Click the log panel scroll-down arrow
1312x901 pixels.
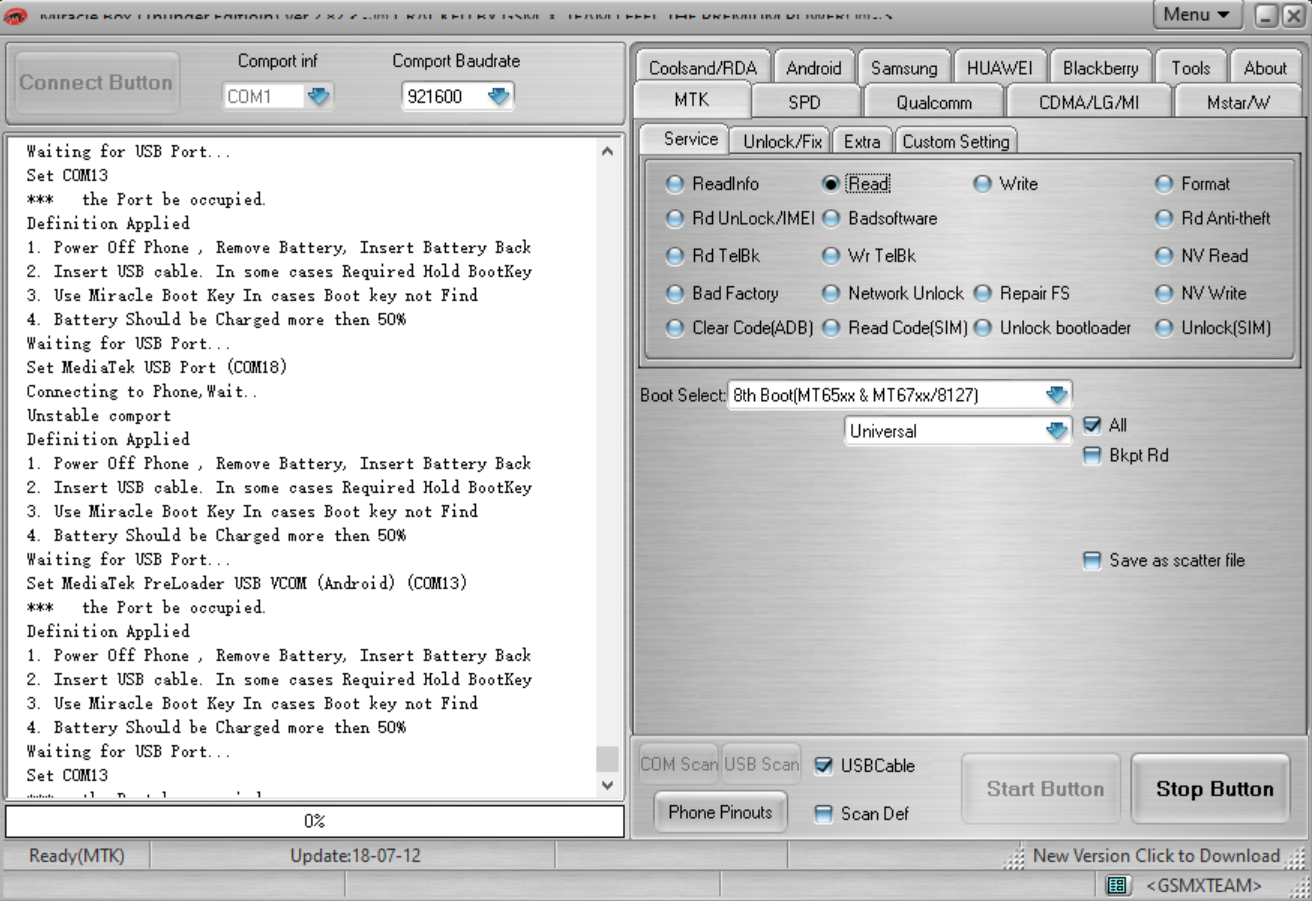[606, 786]
